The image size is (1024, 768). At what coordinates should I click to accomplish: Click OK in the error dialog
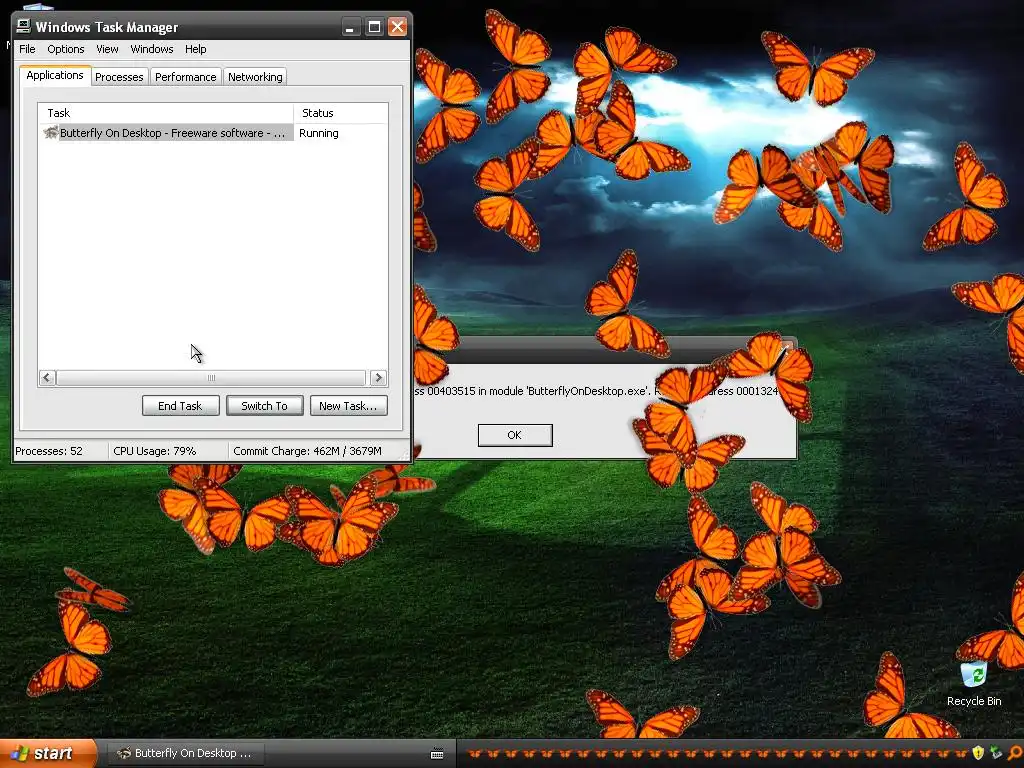pos(515,435)
